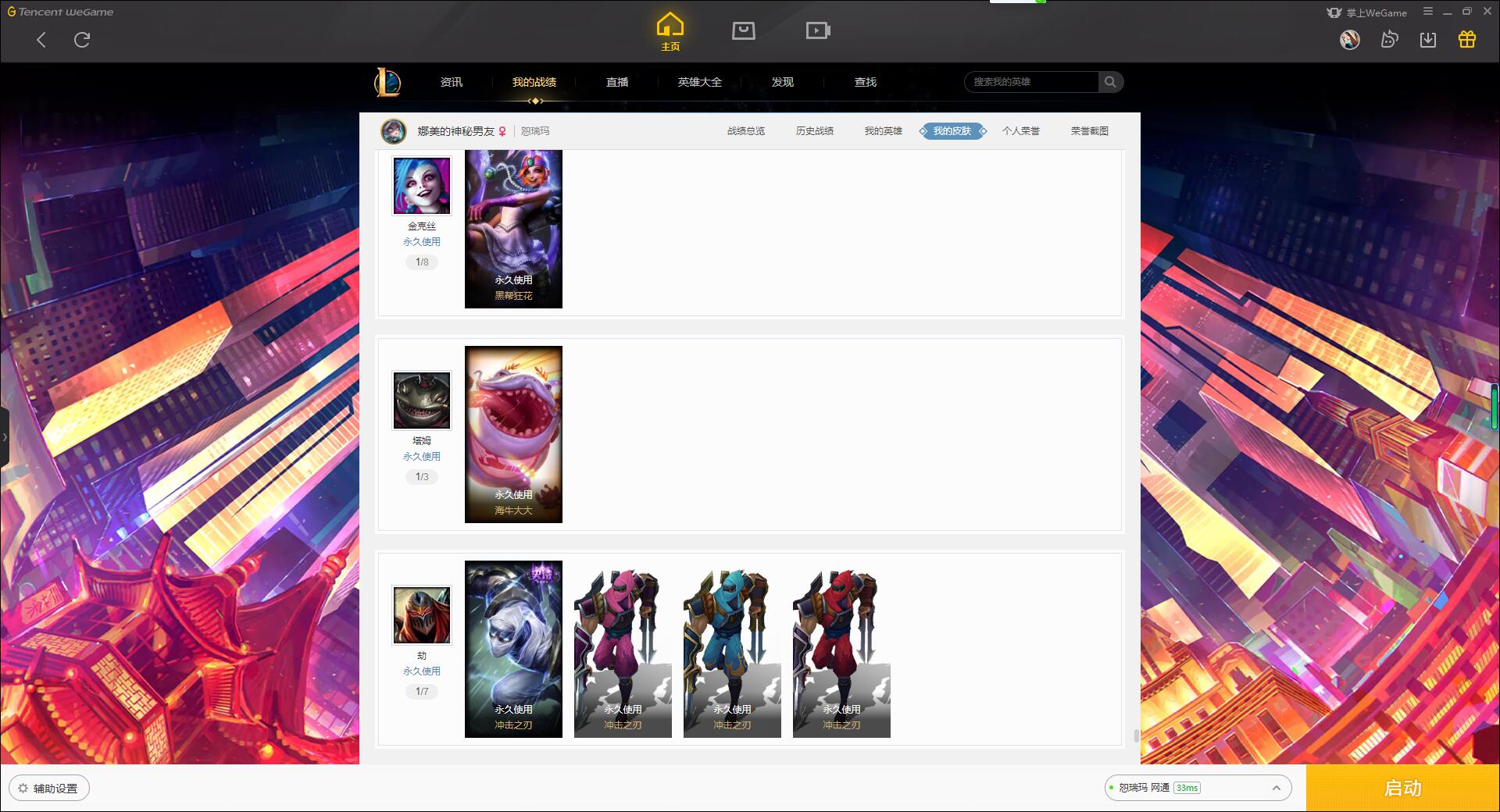
Task: Switch to 荣誉截图 sub-tab
Action: coord(1090,131)
